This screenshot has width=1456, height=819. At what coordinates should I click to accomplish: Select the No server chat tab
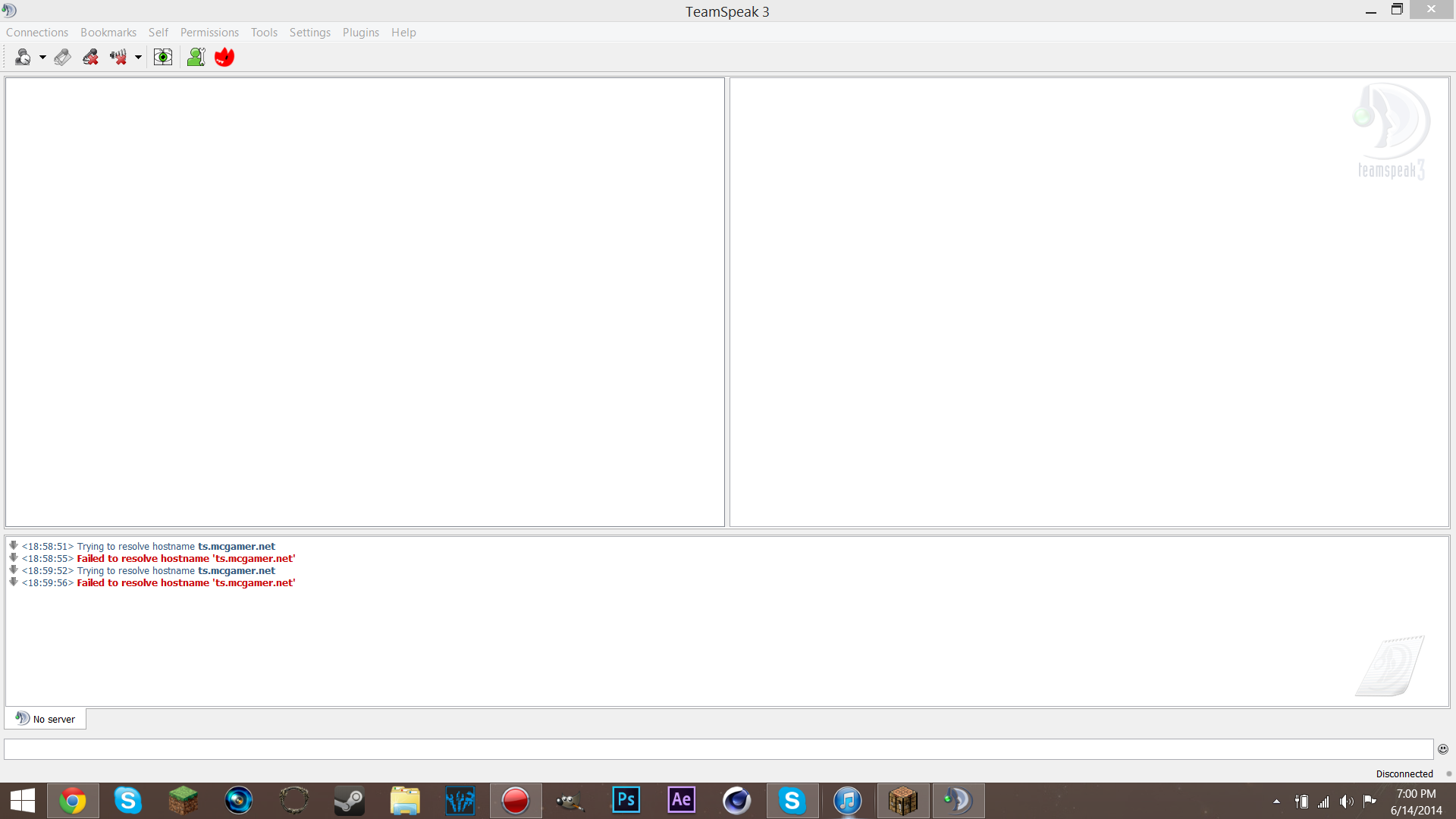[45, 719]
